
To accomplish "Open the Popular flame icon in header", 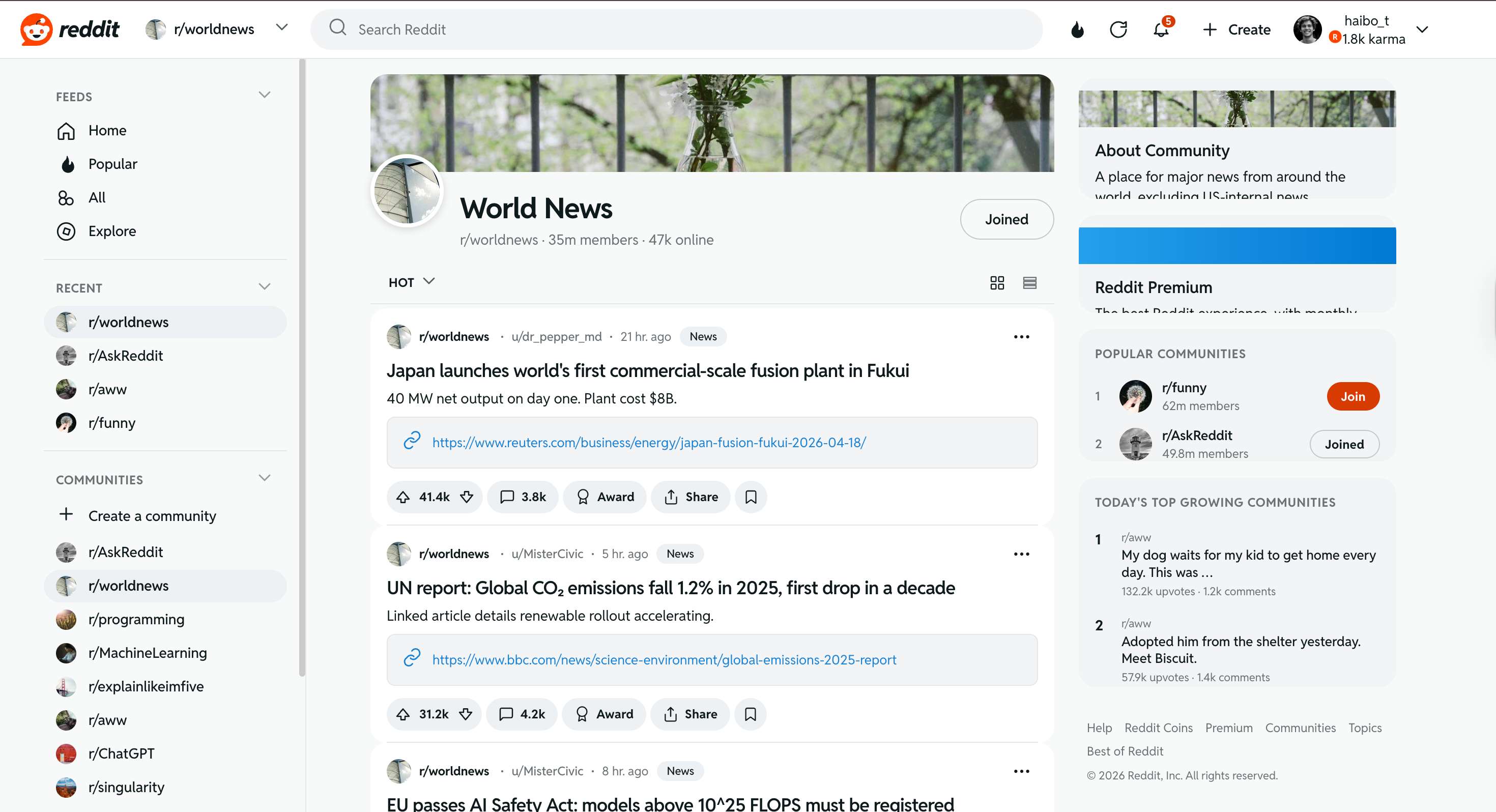I will tap(1077, 29).
